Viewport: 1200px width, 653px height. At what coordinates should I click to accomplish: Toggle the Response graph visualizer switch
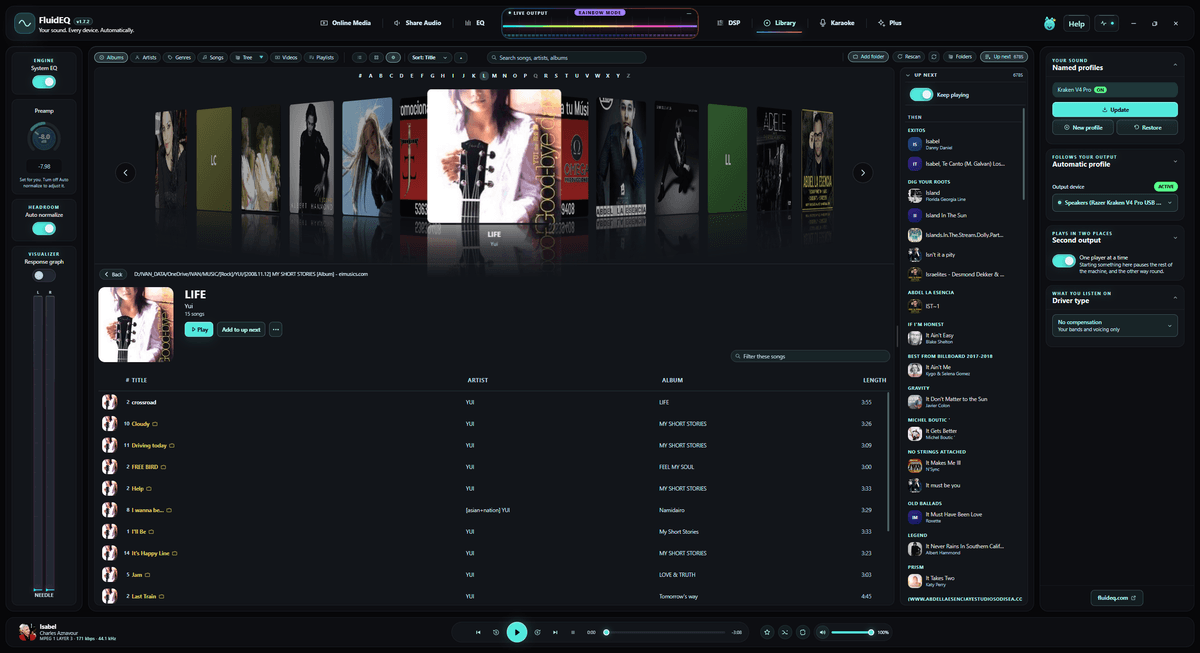44,275
